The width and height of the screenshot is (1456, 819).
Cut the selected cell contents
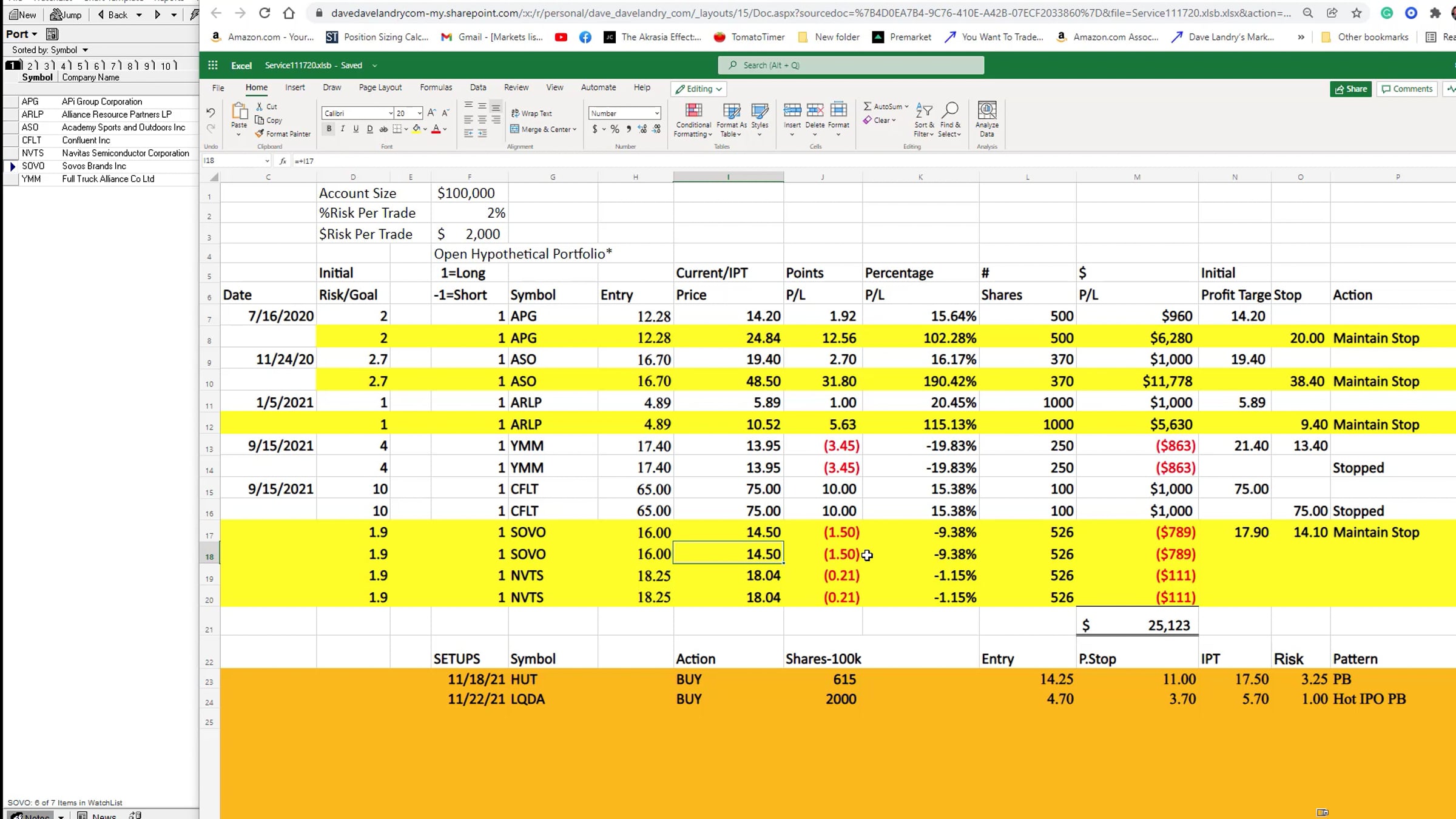point(266,106)
